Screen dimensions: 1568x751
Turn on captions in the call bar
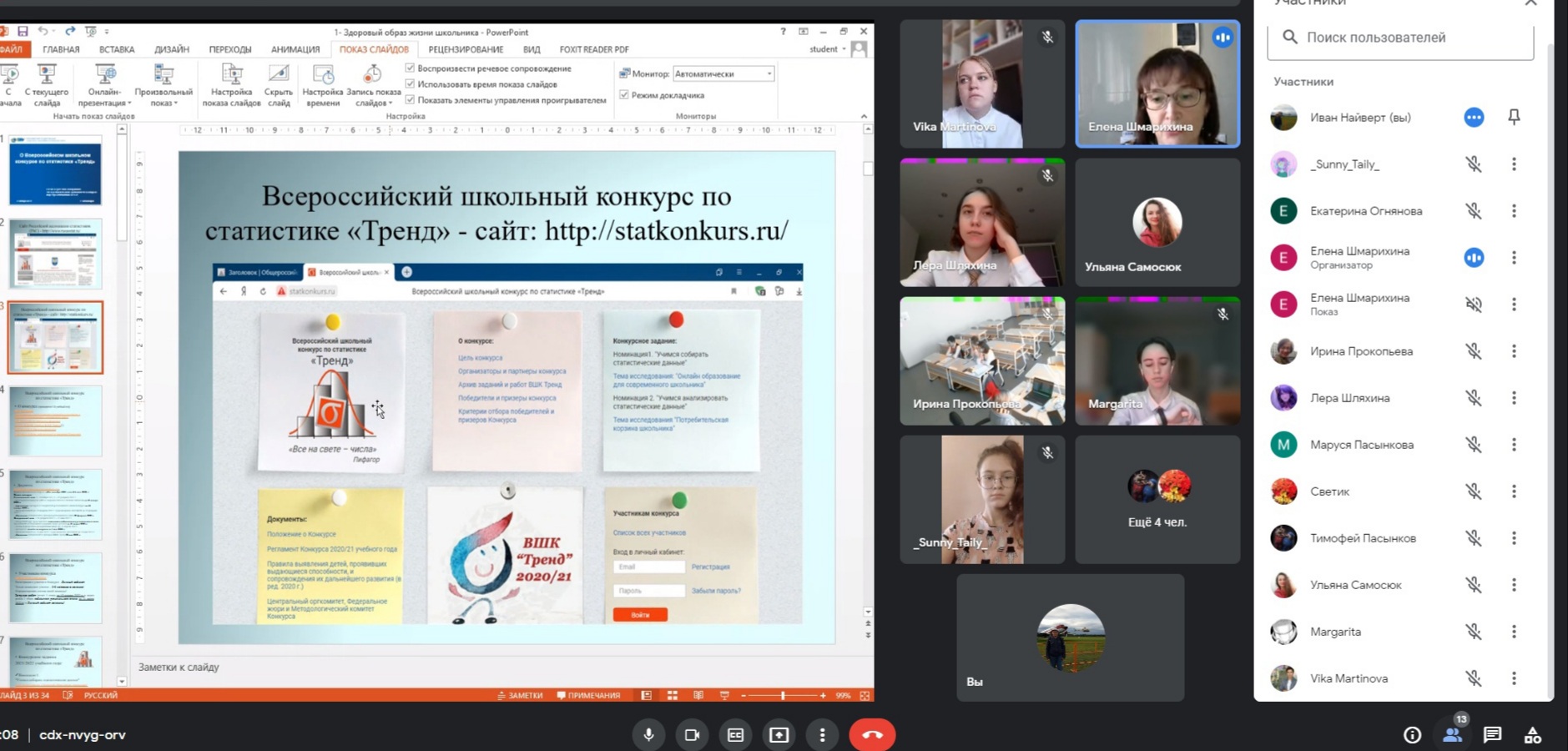[735, 734]
